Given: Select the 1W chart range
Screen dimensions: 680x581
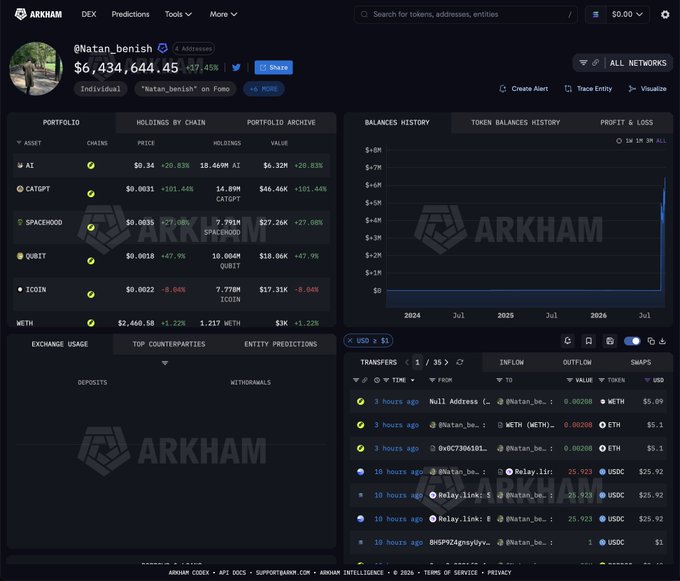Looking at the screenshot, I should click(x=629, y=141).
